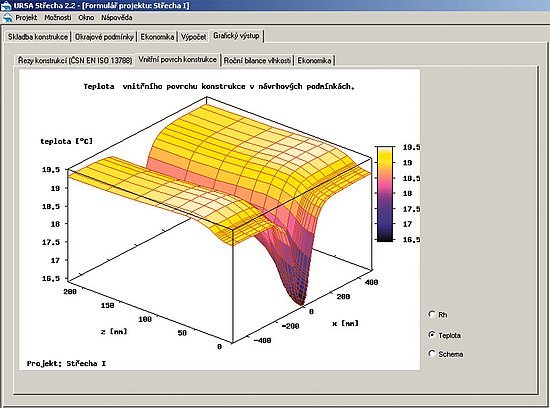Image resolution: width=550 pixels, height=408 pixels.
Task: Select the Grafický výstup tab
Action: click(x=236, y=36)
